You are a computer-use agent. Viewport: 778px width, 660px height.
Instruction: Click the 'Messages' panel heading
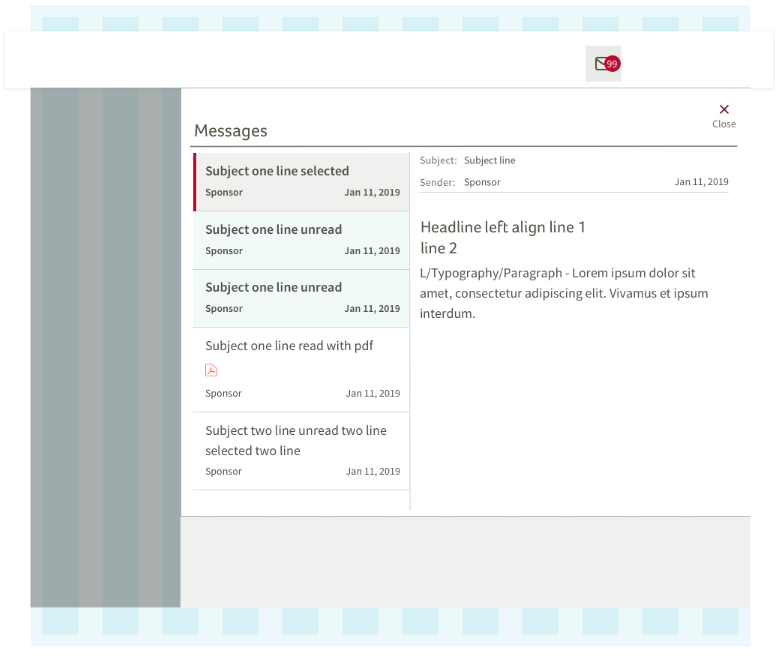point(231,131)
